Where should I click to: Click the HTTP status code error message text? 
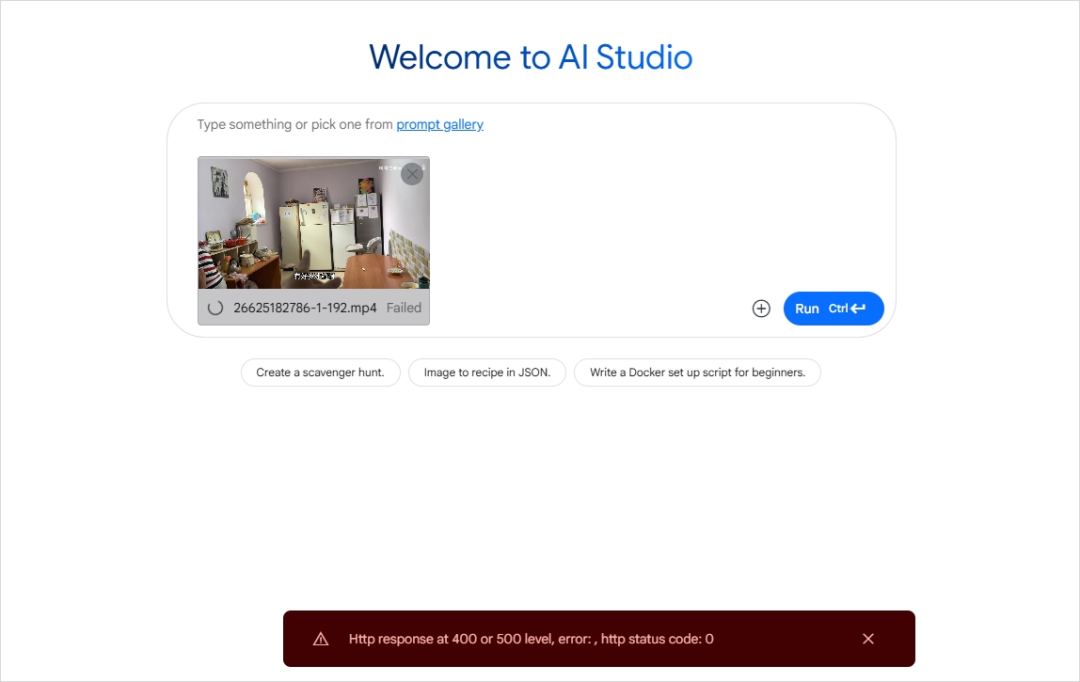[531, 639]
